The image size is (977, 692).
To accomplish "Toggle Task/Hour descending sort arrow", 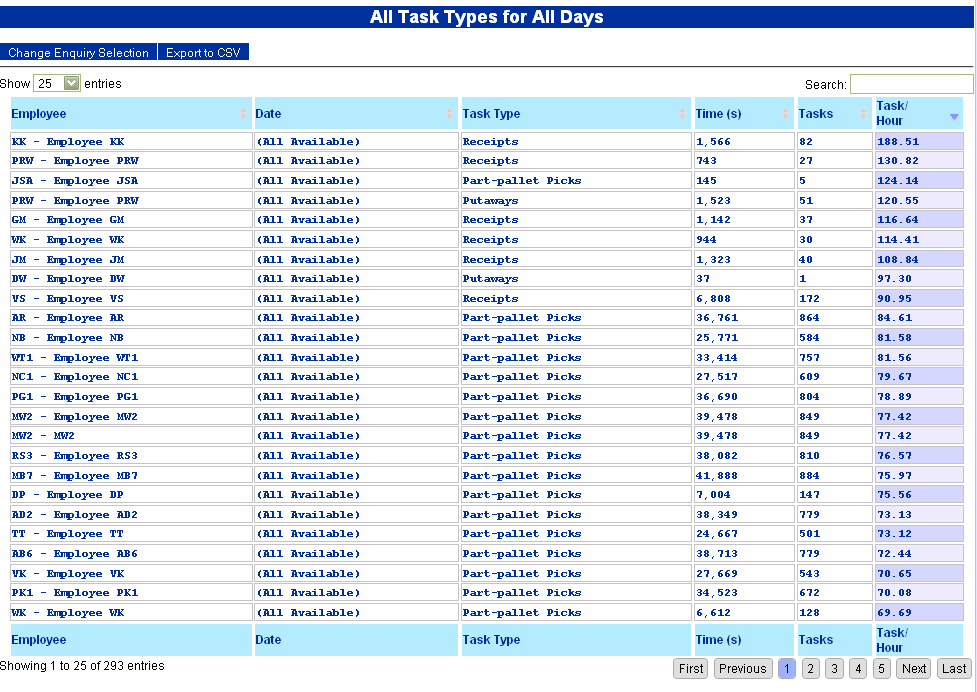I will [953, 117].
